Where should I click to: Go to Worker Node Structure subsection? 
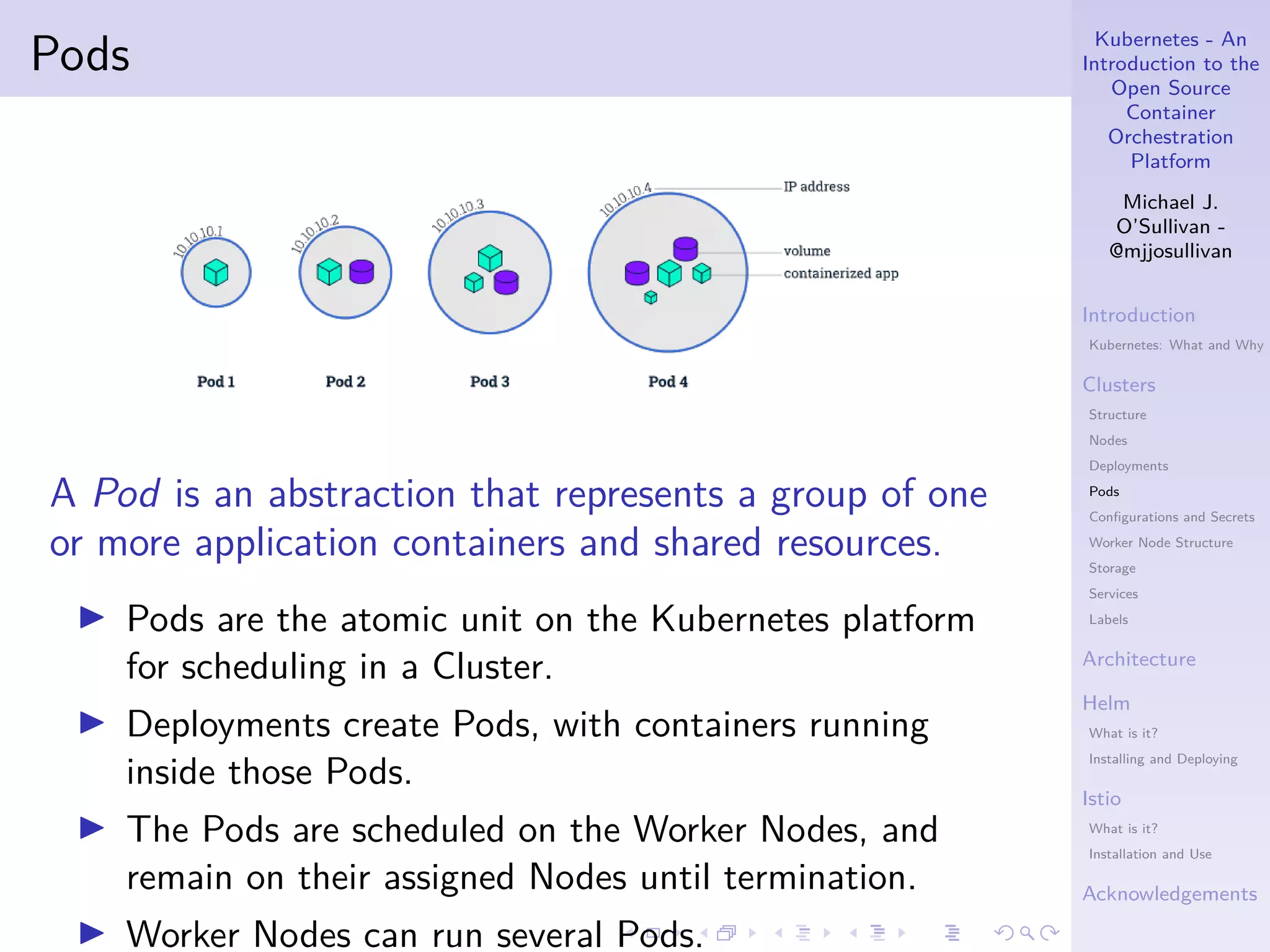1161,543
